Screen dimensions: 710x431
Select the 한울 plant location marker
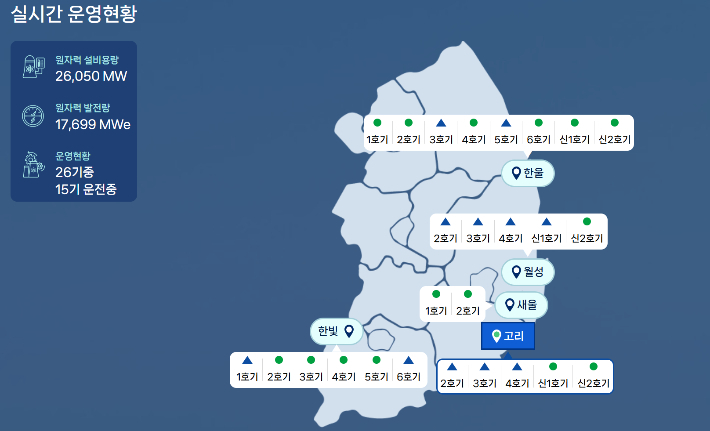pyautogui.click(x=527, y=173)
